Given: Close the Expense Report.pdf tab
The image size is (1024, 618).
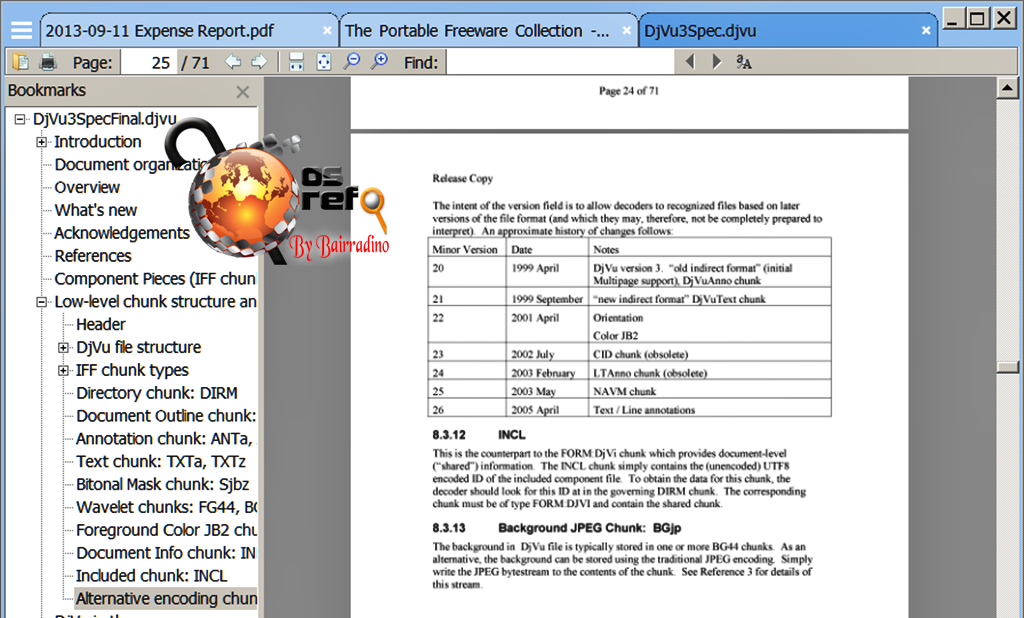Looking at the screenshot, I should (327, 30).
